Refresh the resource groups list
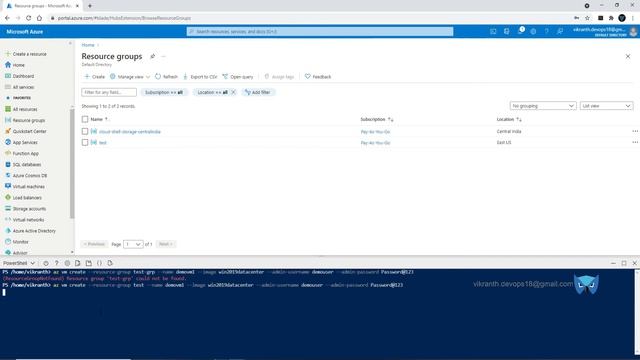The image size is (640, 360). [x=166, y=77]
